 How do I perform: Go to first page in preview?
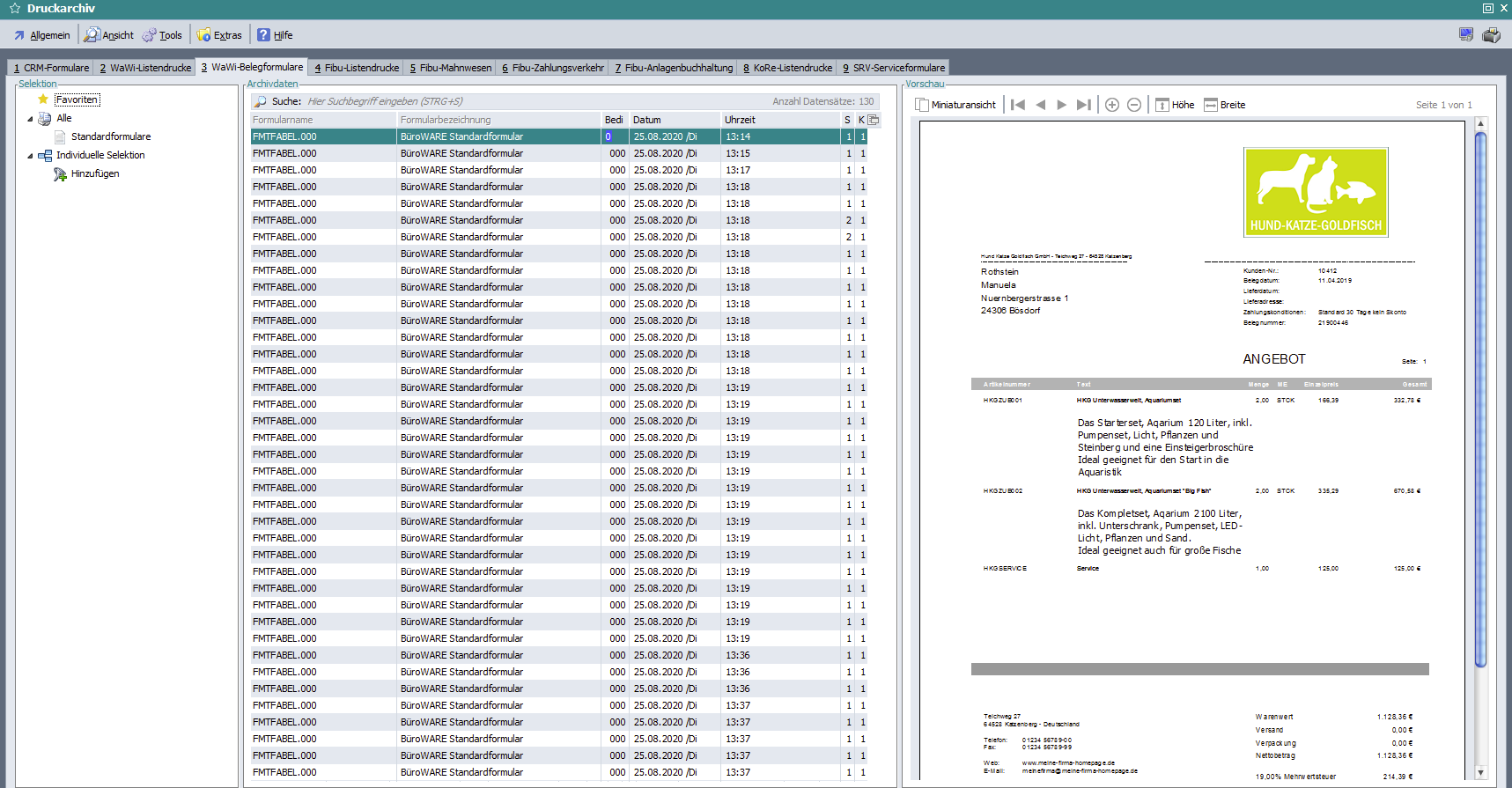pyautogui.click(x=1018, y=105)
